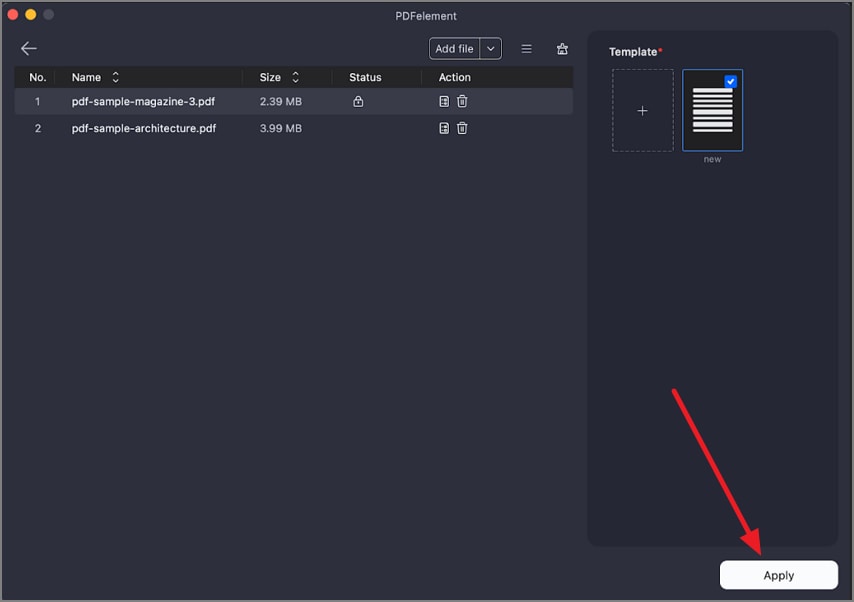Click the Action column header
This screenshot has width=854, height=602.
coord(455,77)
